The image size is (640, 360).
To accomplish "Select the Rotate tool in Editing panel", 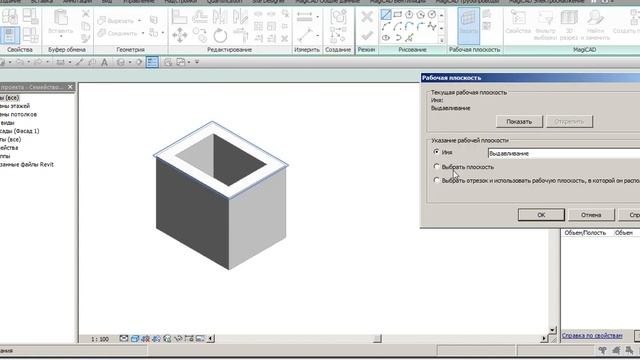I will [x=220, y=36].
